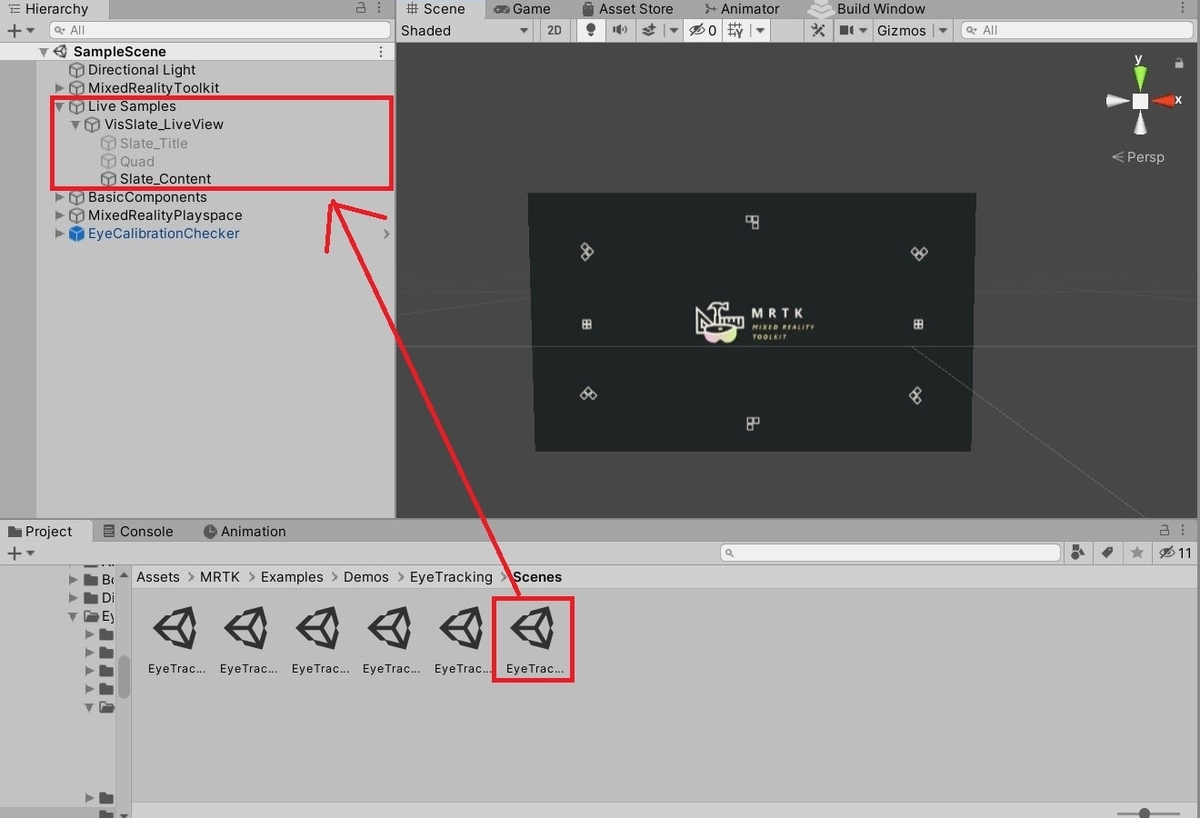Screen dimensions: 1200x818
Task: Switch to the Animator tab
Action: (x=740, y=9)
